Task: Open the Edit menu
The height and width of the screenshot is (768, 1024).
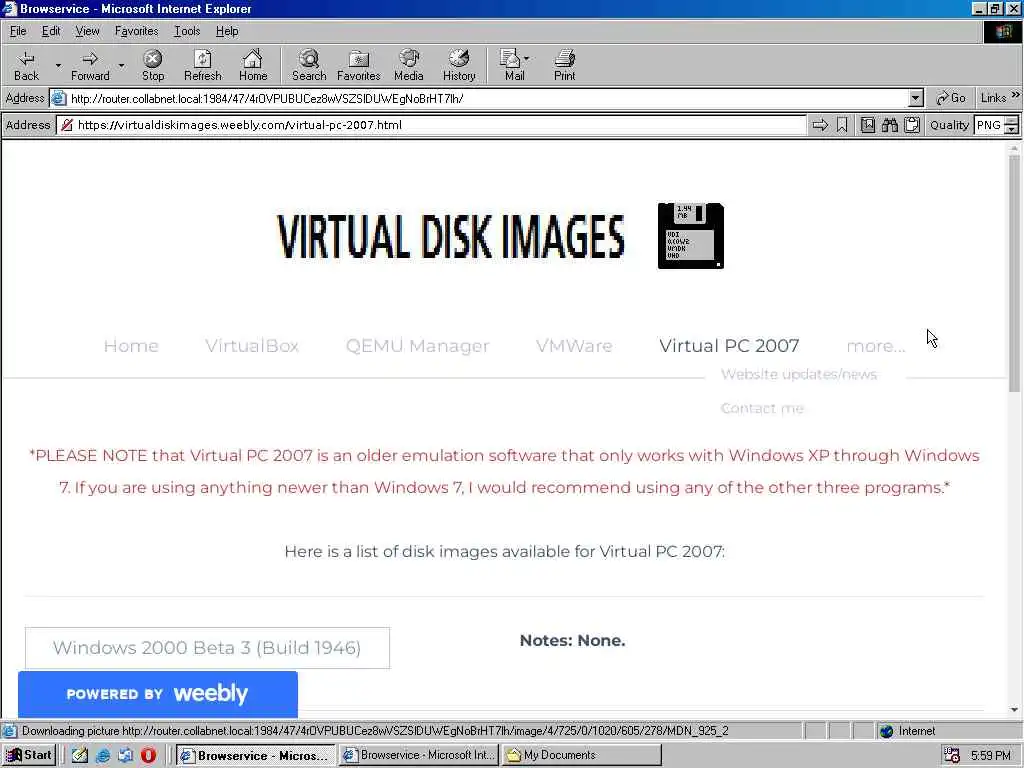Action: [x=51, y=31]
